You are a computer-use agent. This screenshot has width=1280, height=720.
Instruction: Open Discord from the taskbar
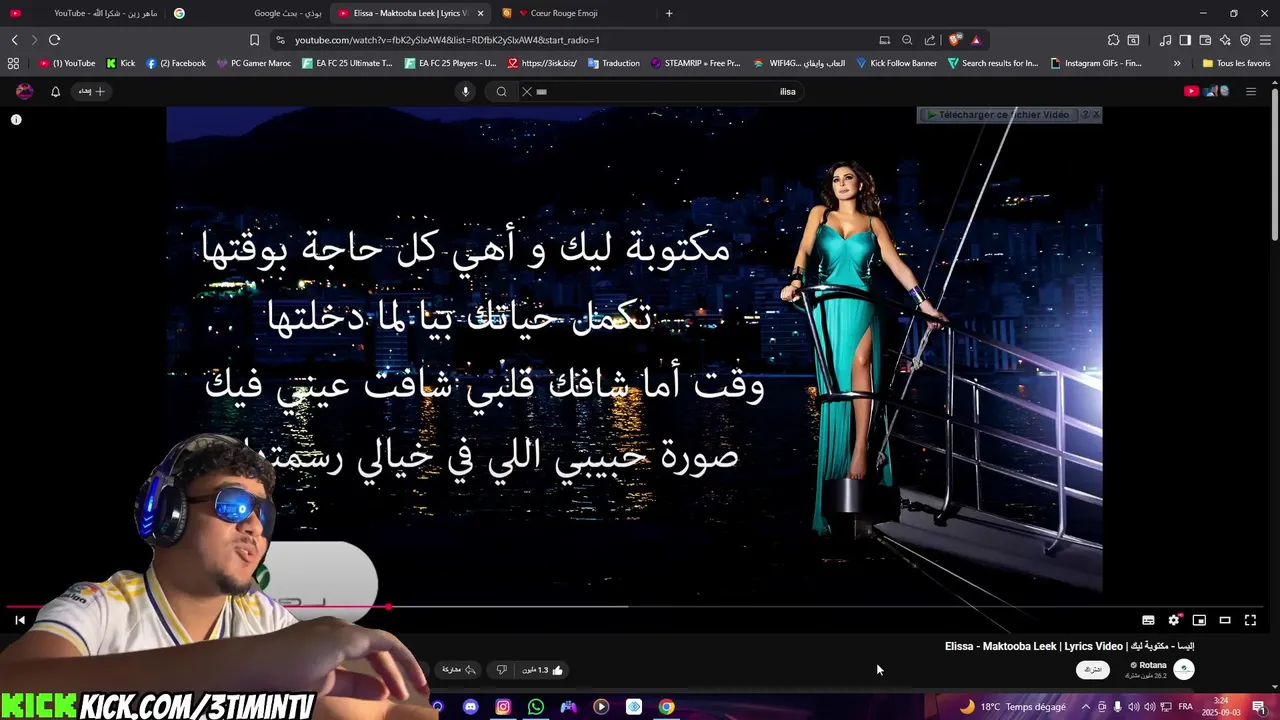(x=471, y=707)
